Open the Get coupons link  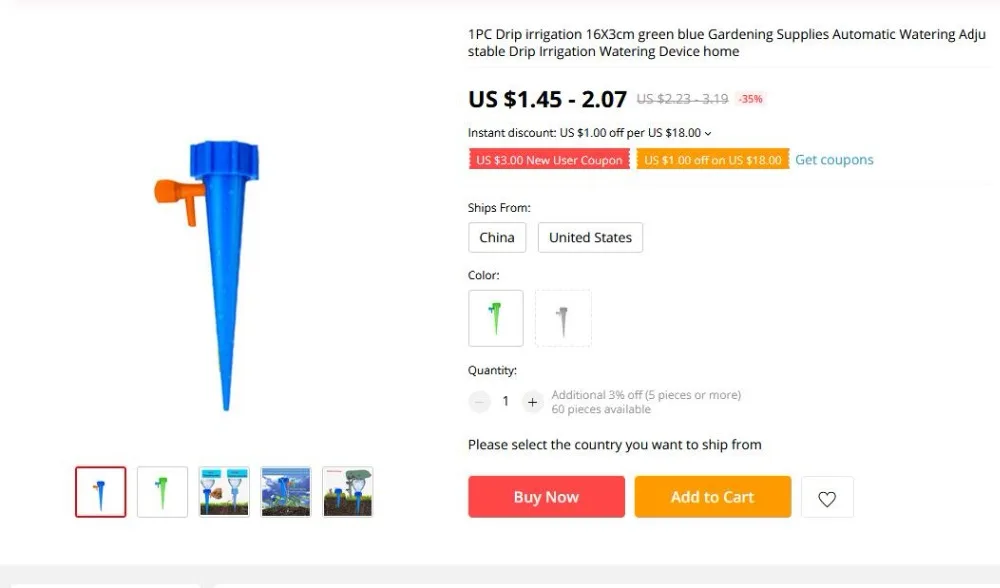coord(834,159)
